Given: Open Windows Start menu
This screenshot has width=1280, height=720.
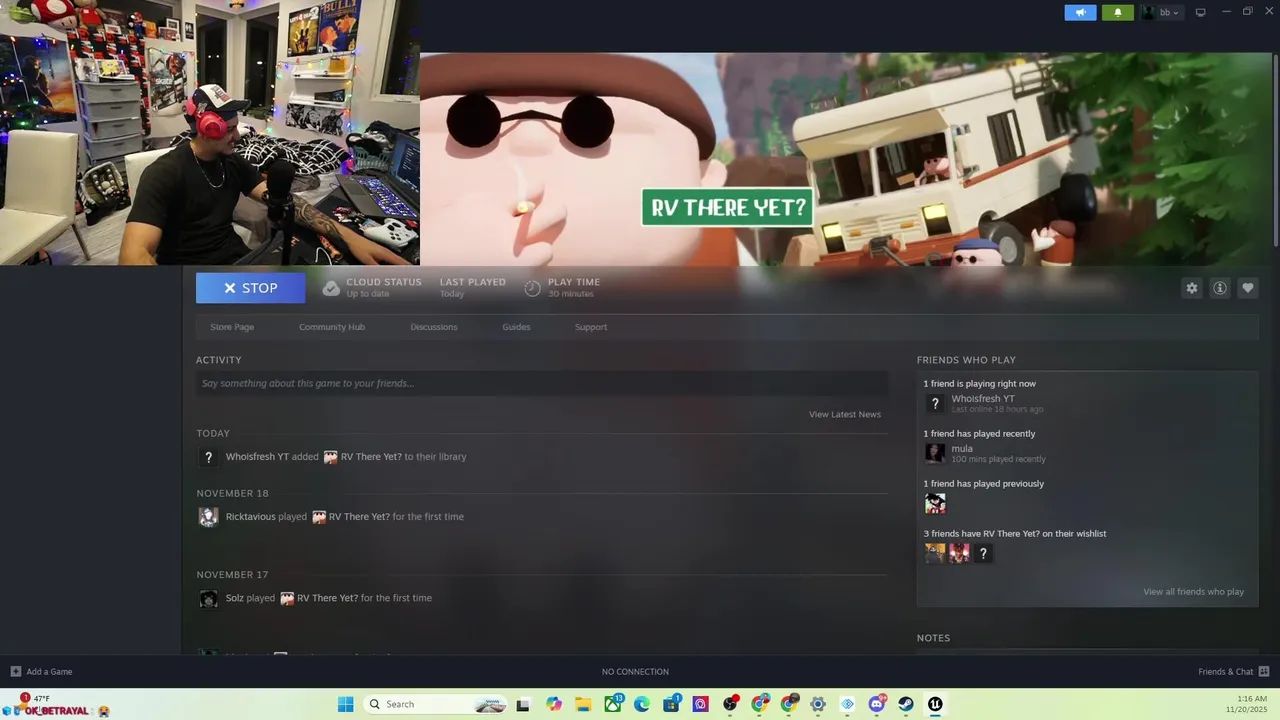Looking at the screenshot, I should [346, 704].
